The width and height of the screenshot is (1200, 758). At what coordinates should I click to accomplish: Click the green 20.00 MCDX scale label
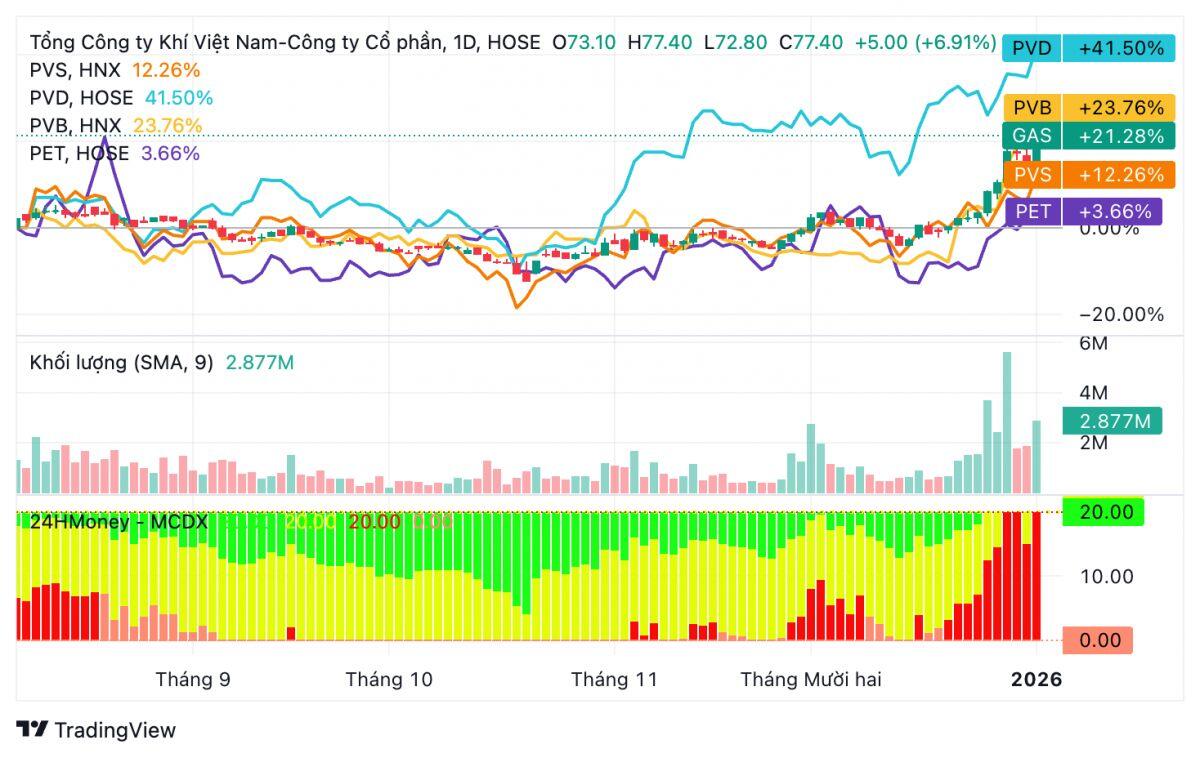click(x=1104, y=512)
